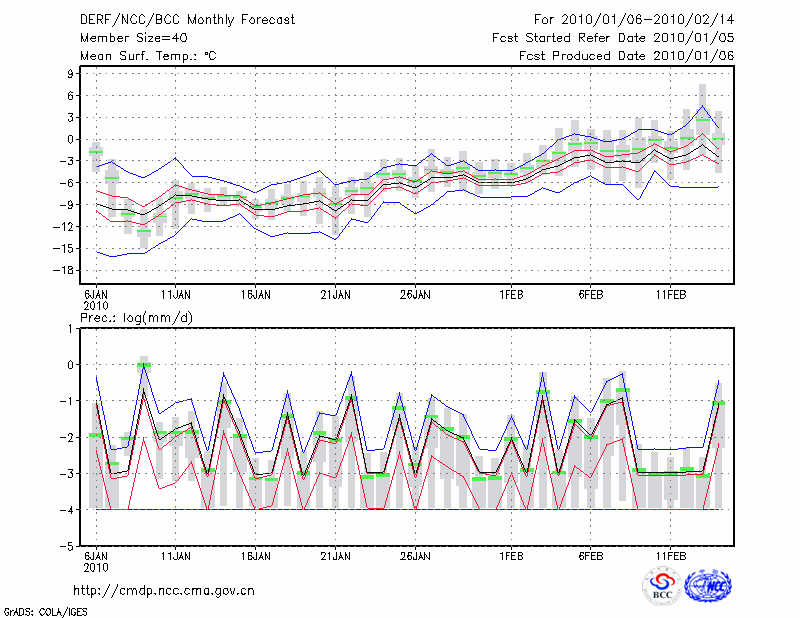
Task: Click the Prec.: log(mm/d) label
Action: pyautogui.click(x=135, y=316)
